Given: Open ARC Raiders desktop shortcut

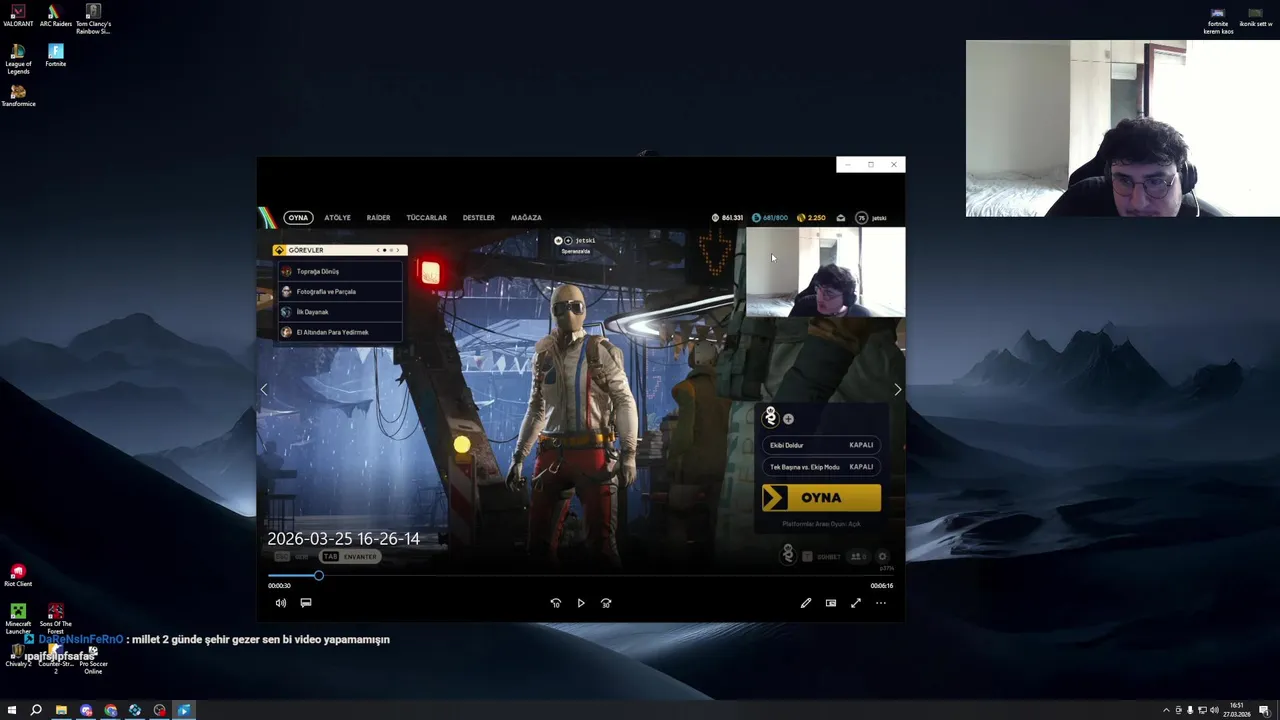Looking at the screenshot, I should (x=56, y=17).
